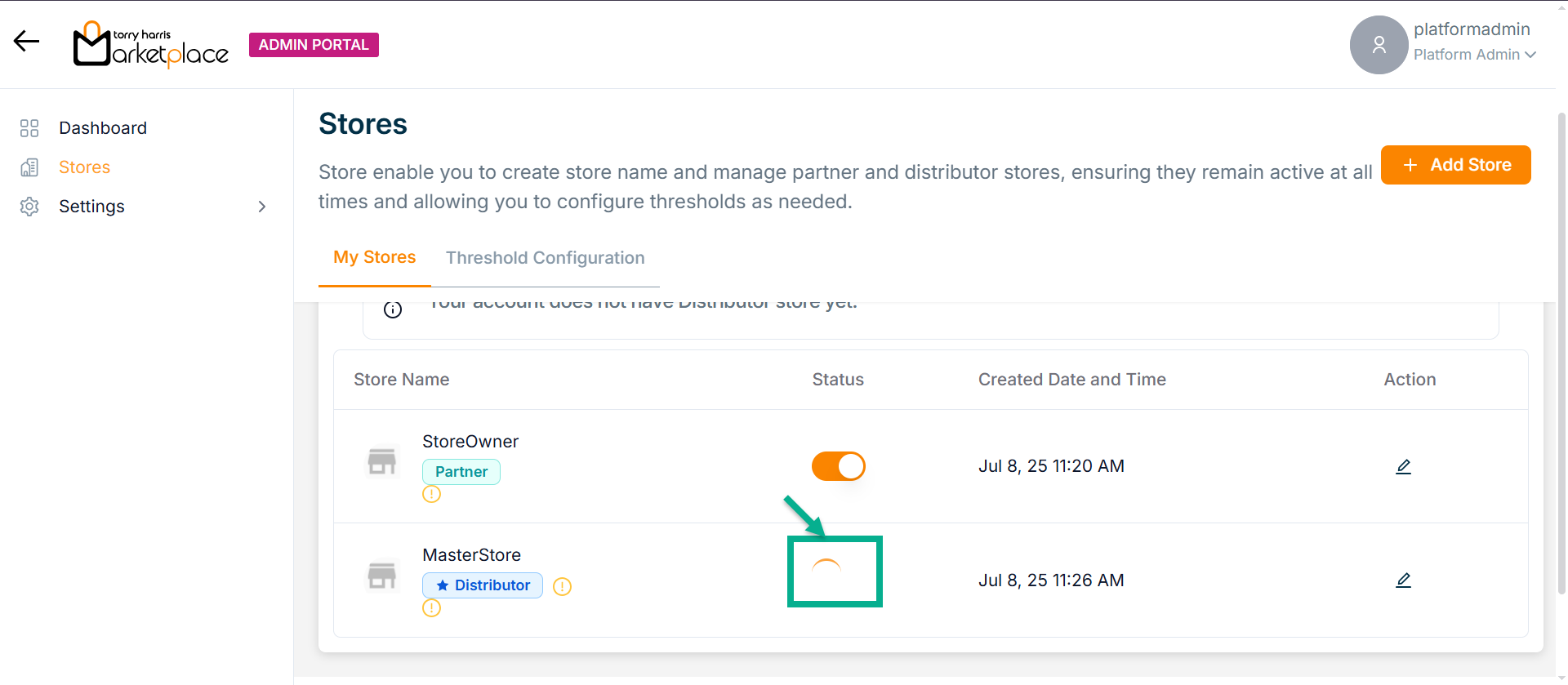Click the back arrow icon
Viewport: 1568px width, 685px height.
click(27, 42)
